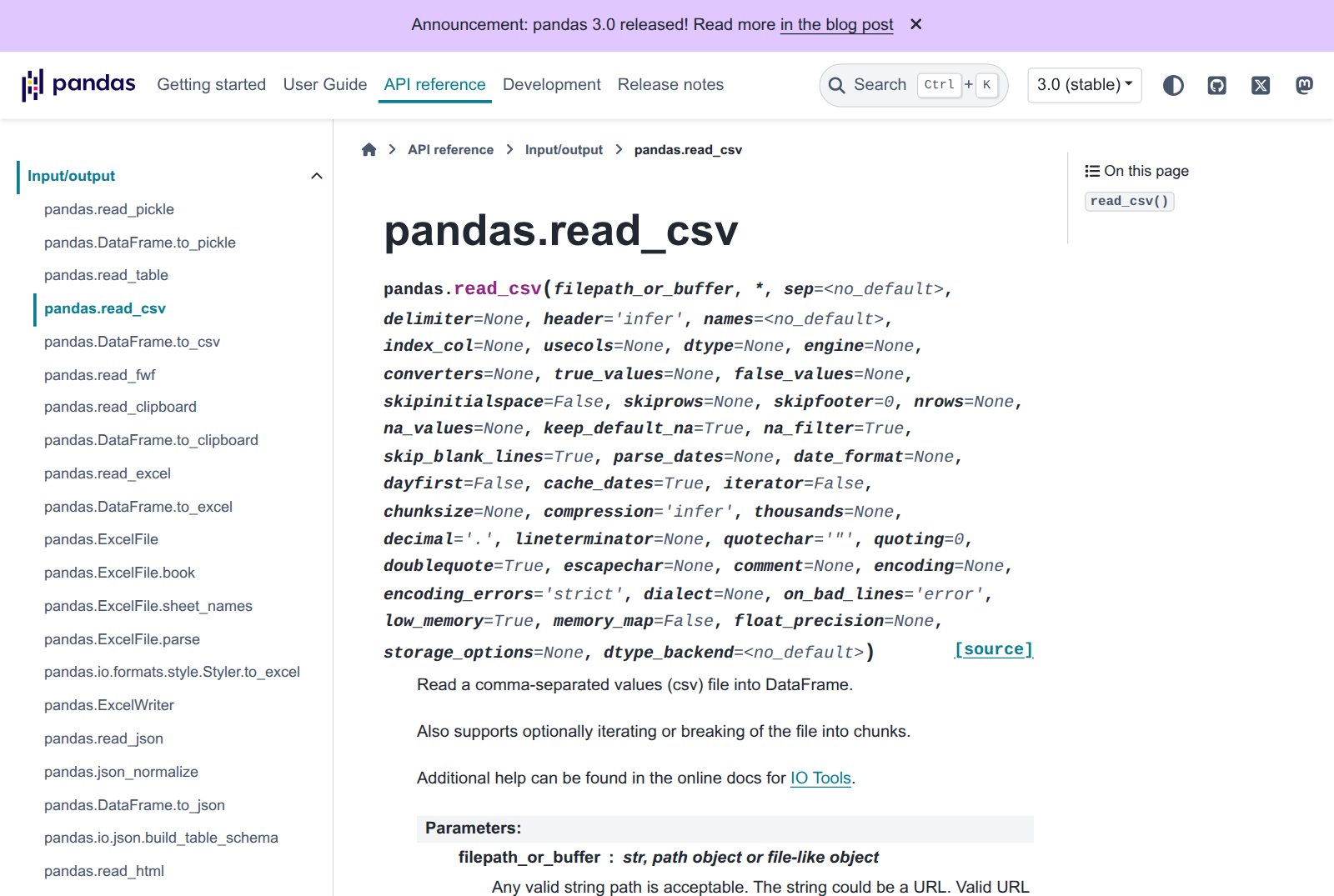Open pandas.ExcelFile.sheet_names in sidebar

point(148,606)
